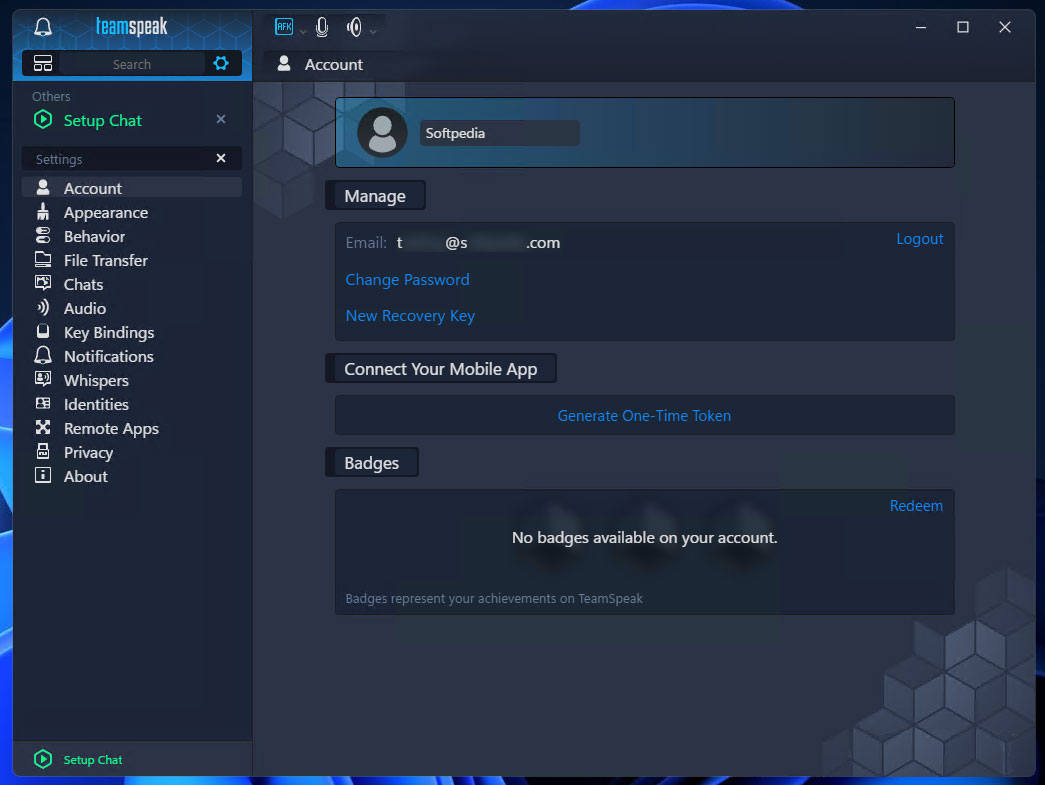Mute the microphone
This screenshot has width=1045, height=785.
(322, 27)
